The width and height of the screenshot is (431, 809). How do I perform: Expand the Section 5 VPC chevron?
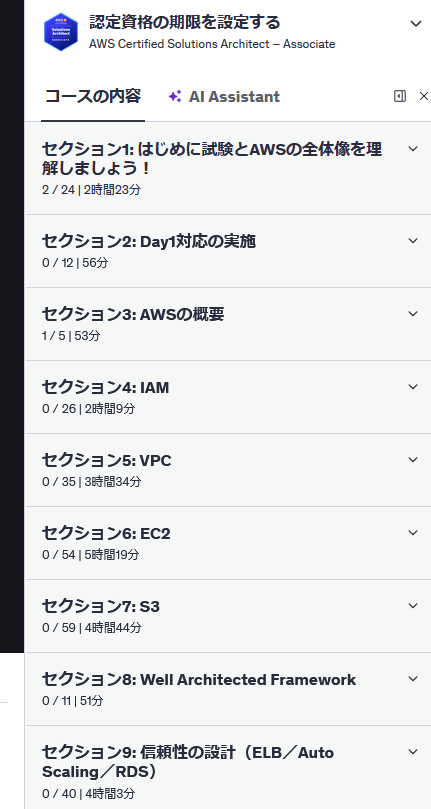[x=412, y=460]
